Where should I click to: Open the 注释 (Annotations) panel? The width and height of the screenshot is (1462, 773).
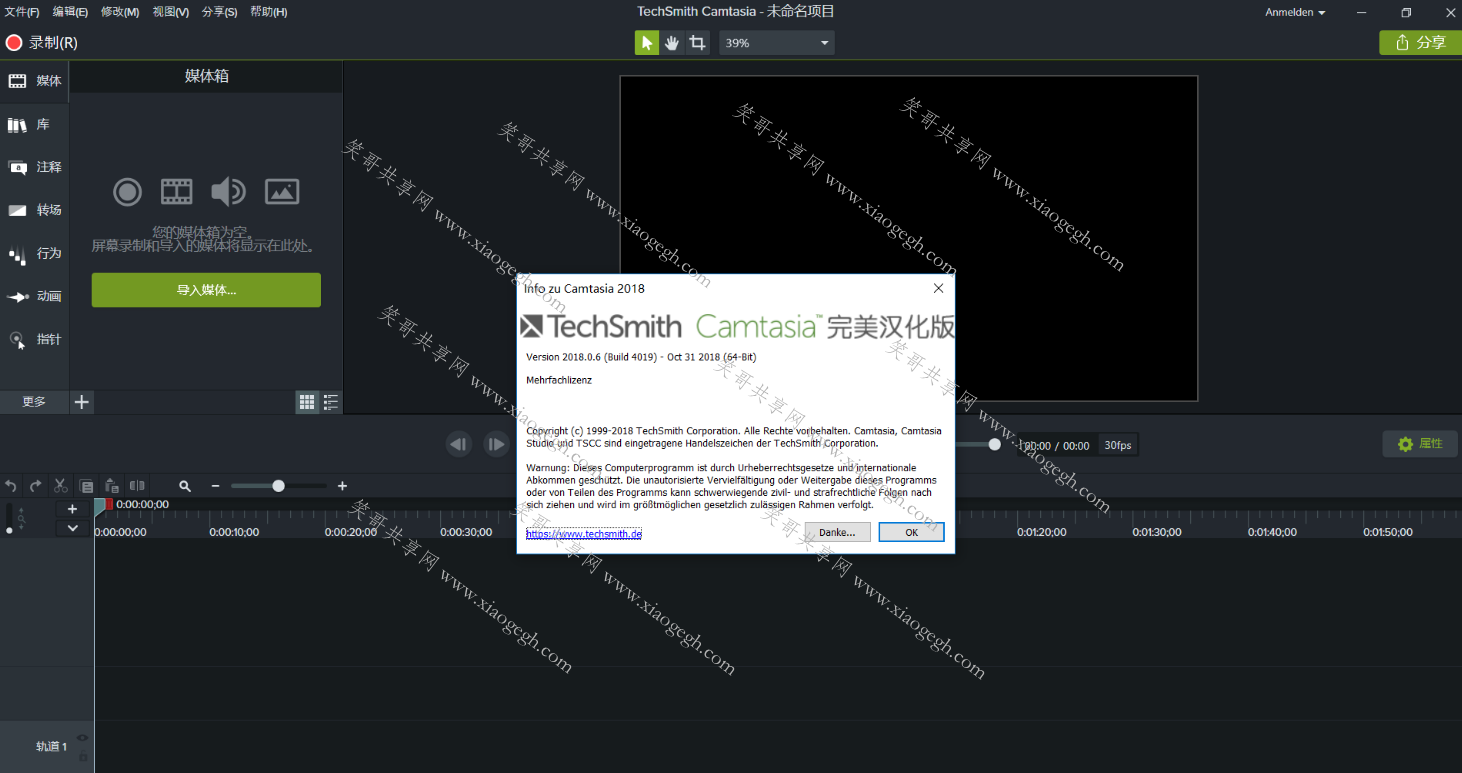click(x=35, y=167)
